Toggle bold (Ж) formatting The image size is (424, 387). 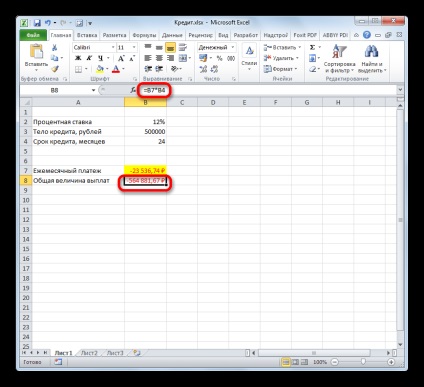pos(78,58)
